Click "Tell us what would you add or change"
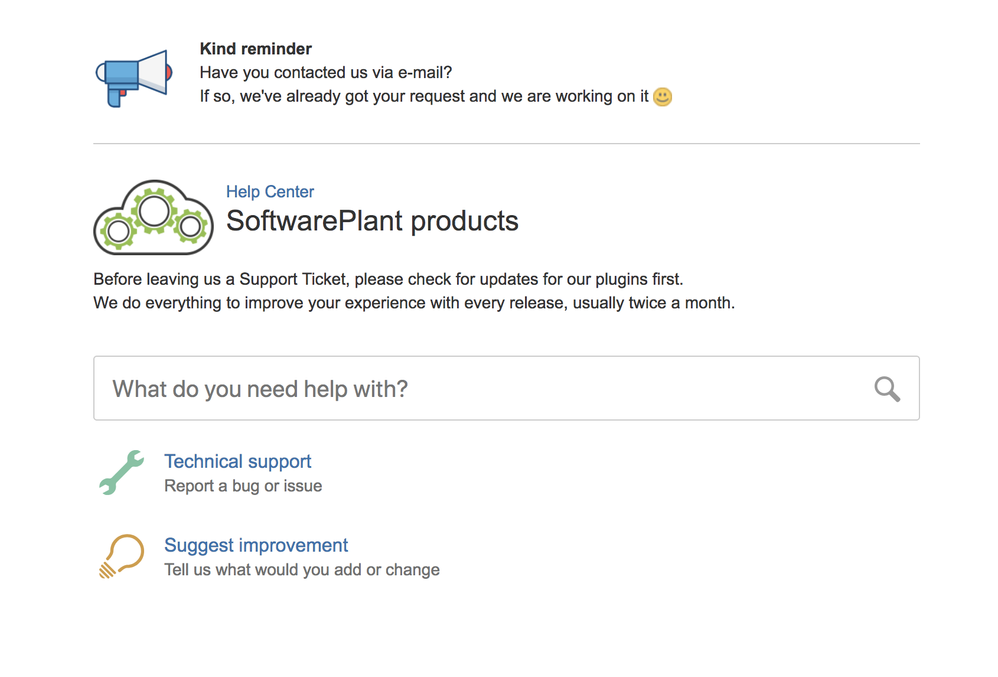Image resolution: width=998 pixels, height=677 pixels. pos(302,570)
